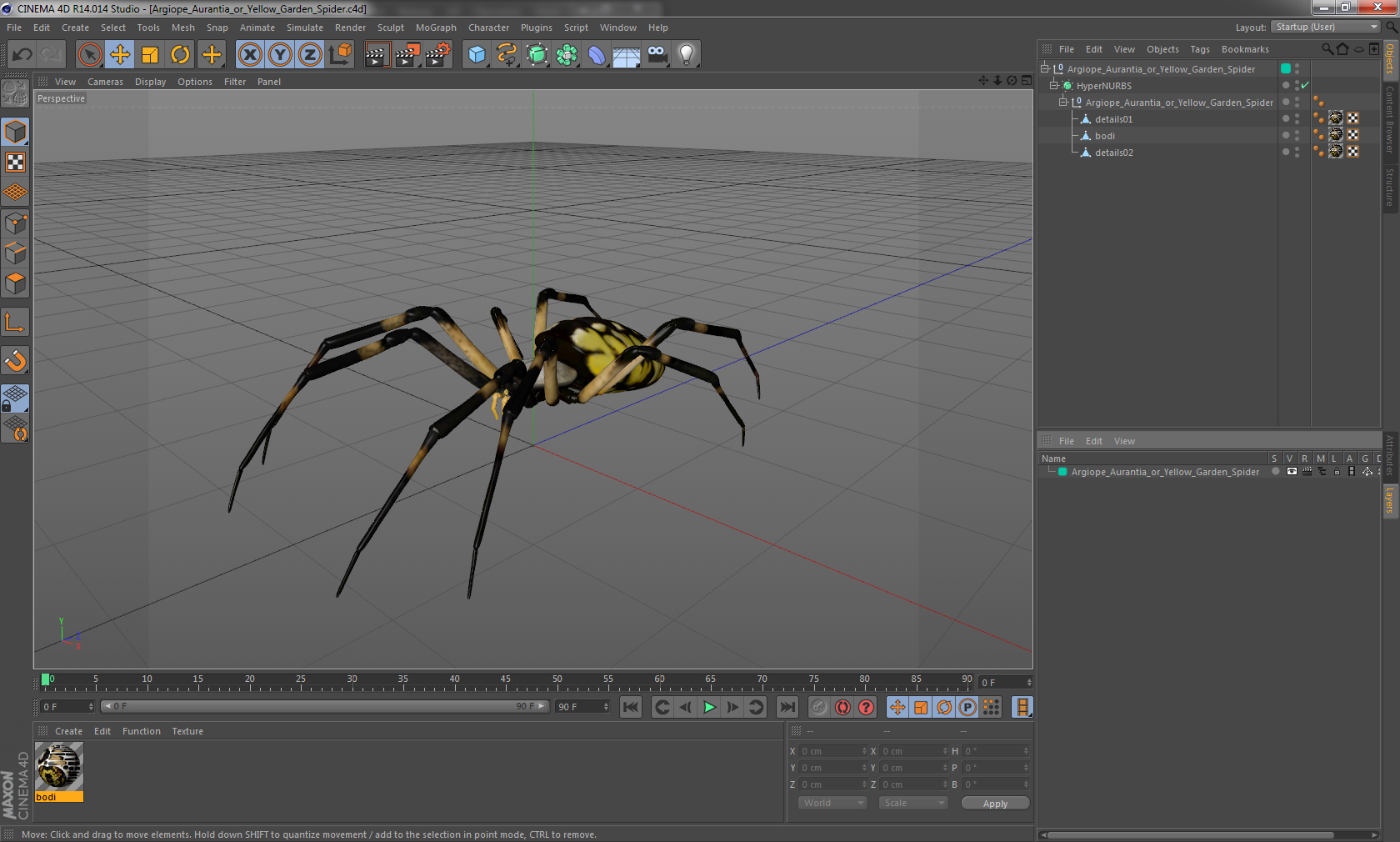1400x842 pixels.
Task: Select Points mode in left sidebar
Action: pyautogui.click(x=16, y=223)
